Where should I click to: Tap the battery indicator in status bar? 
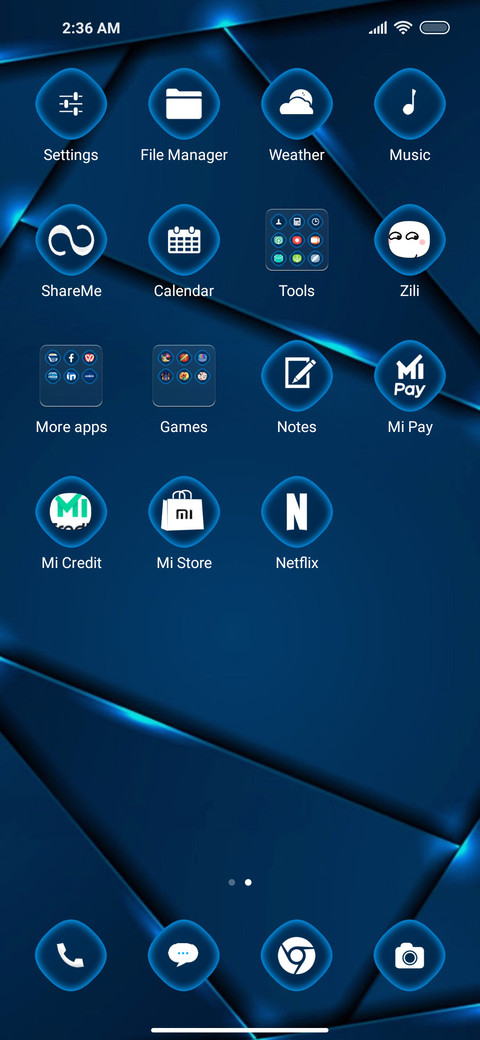(435, 28)
